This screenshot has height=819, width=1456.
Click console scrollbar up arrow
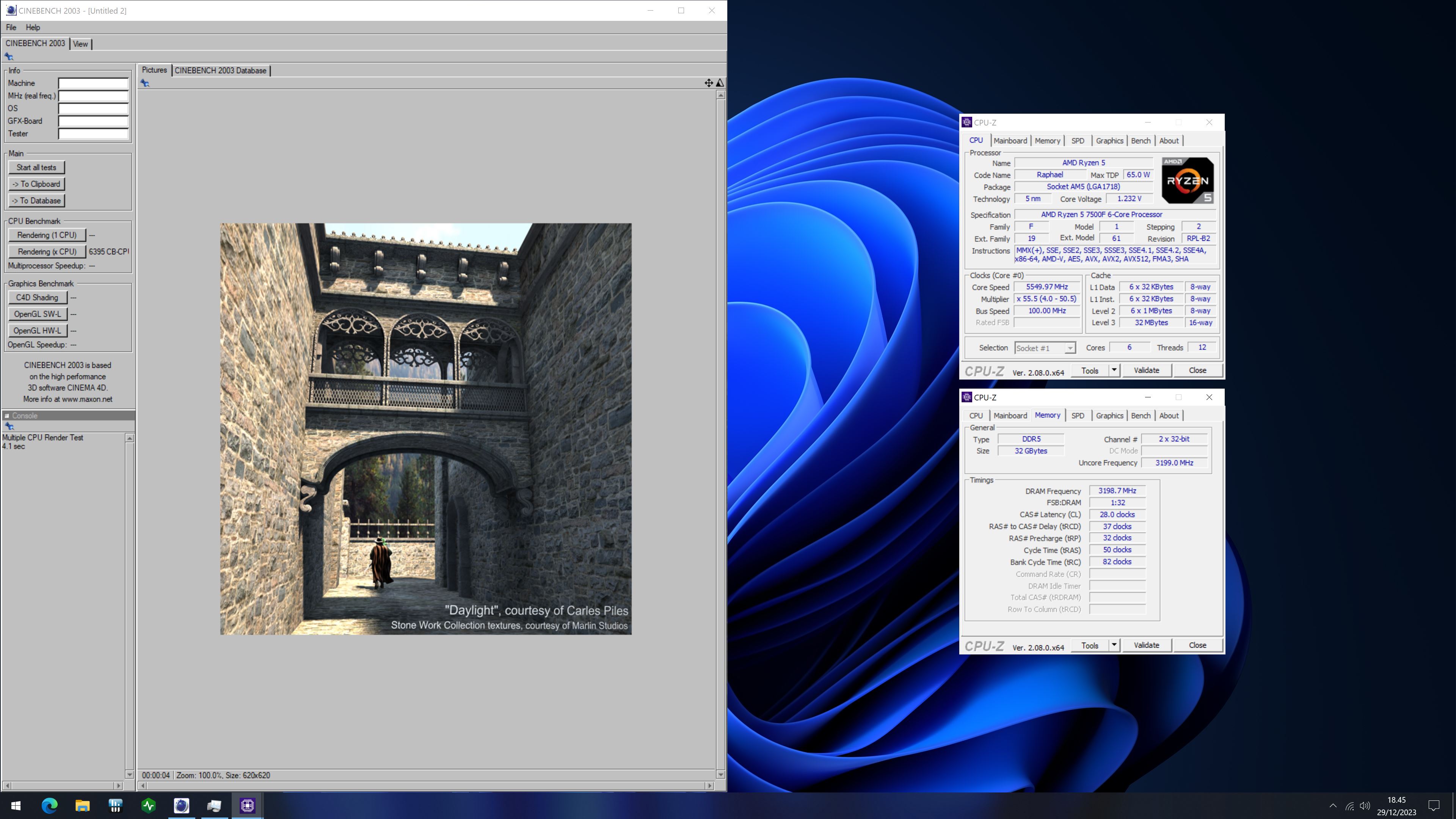[129, 439]
